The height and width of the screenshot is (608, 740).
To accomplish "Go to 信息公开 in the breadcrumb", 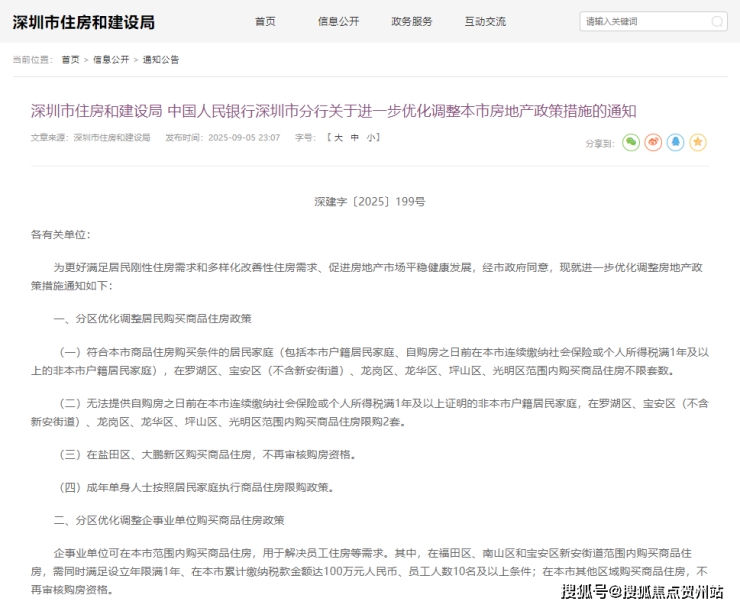I will [x=111, y=60].
